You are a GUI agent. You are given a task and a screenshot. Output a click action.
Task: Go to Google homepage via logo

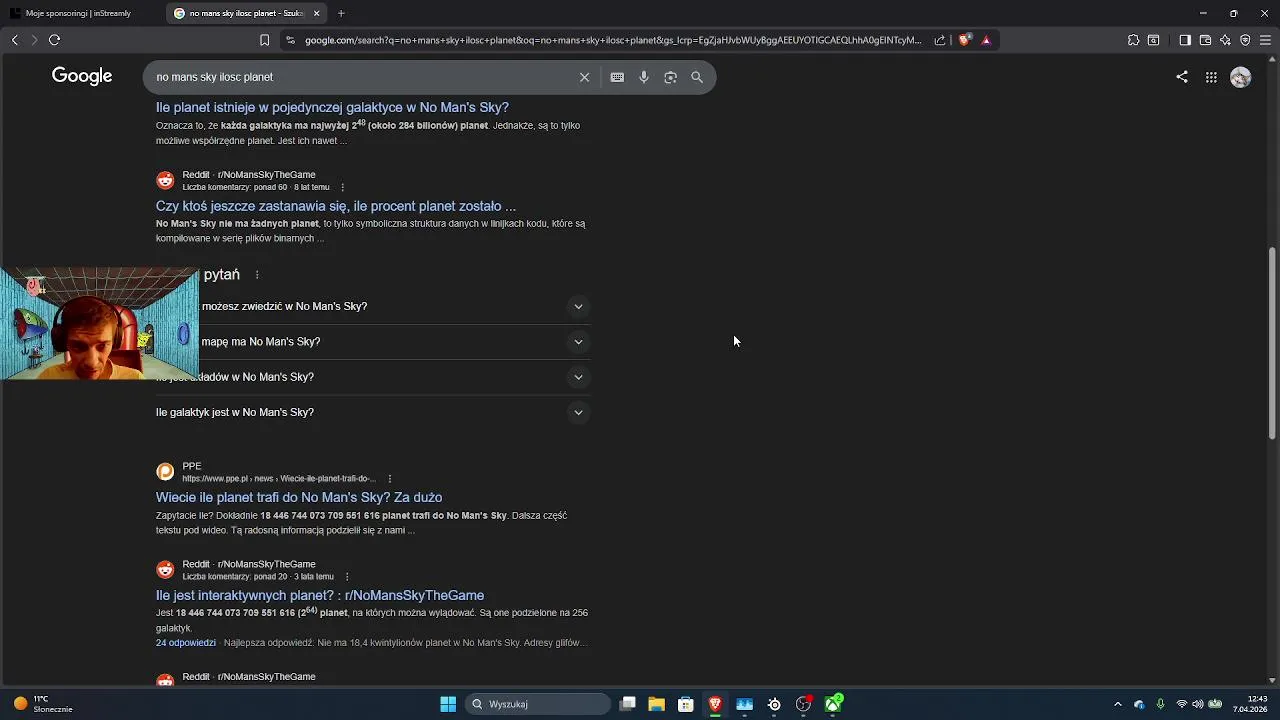82,76
